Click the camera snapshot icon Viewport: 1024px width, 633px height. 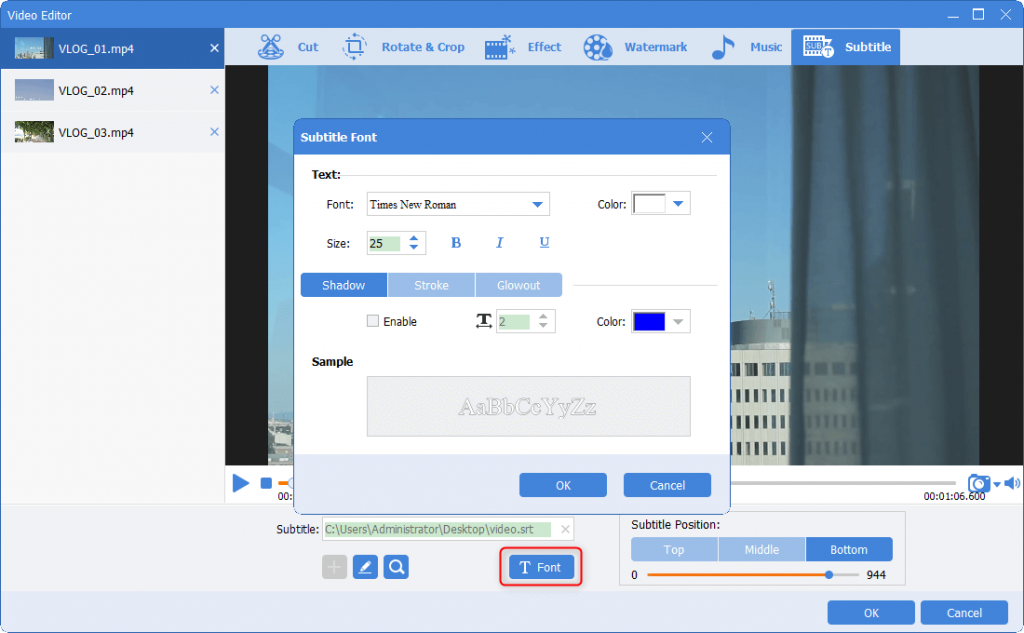(x=978, y=484)
